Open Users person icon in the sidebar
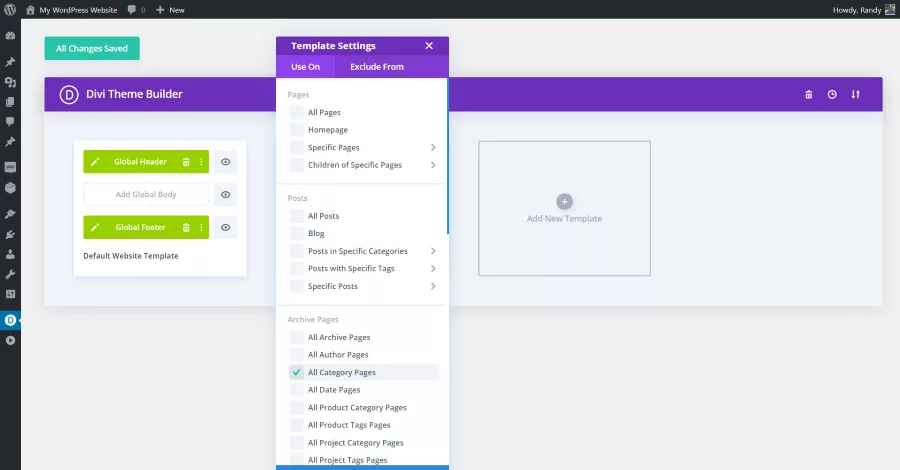Image resolution: width=900 pixels, height=470 pixels. click(x=10, y=254)
